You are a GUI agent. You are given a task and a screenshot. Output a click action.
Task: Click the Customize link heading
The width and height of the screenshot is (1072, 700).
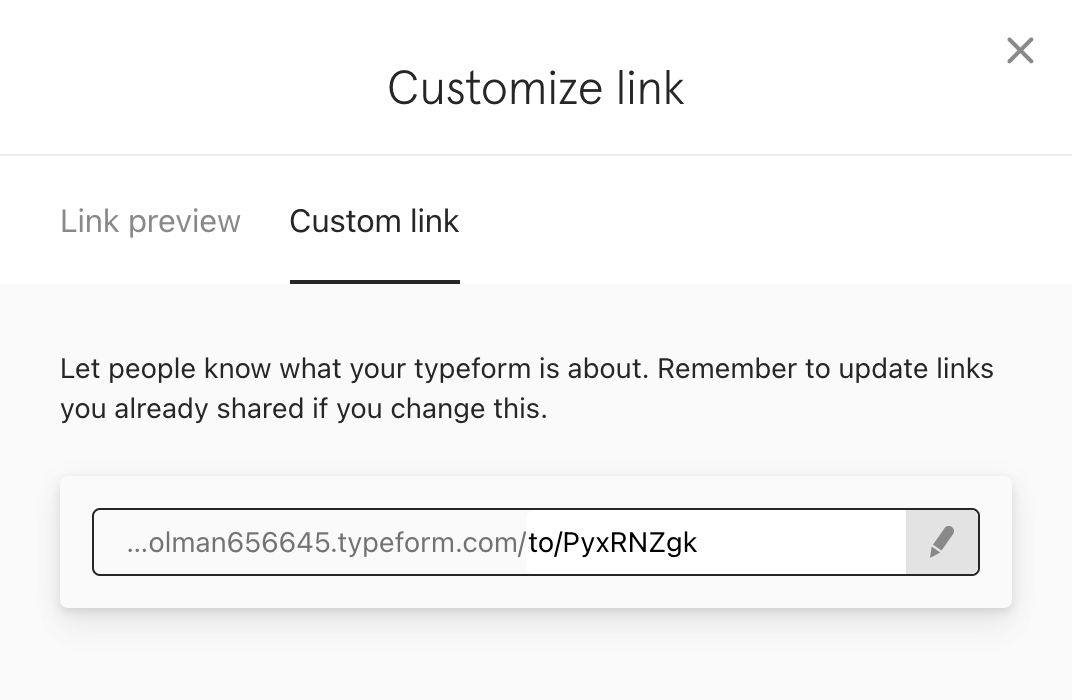(x=536, y=88)
